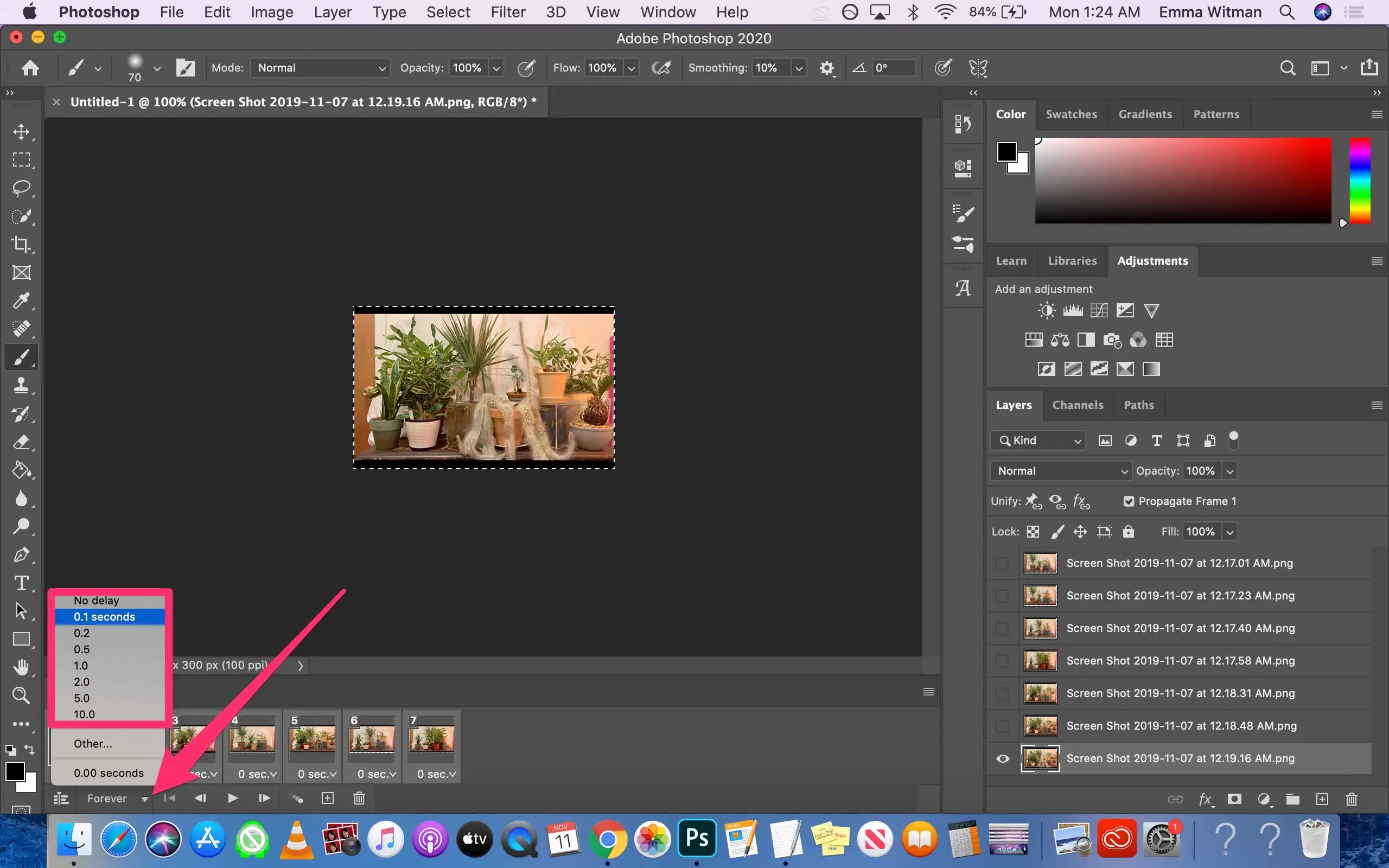Select the Hand tool
Screen dimensions: 1389x868
[21, 667]
